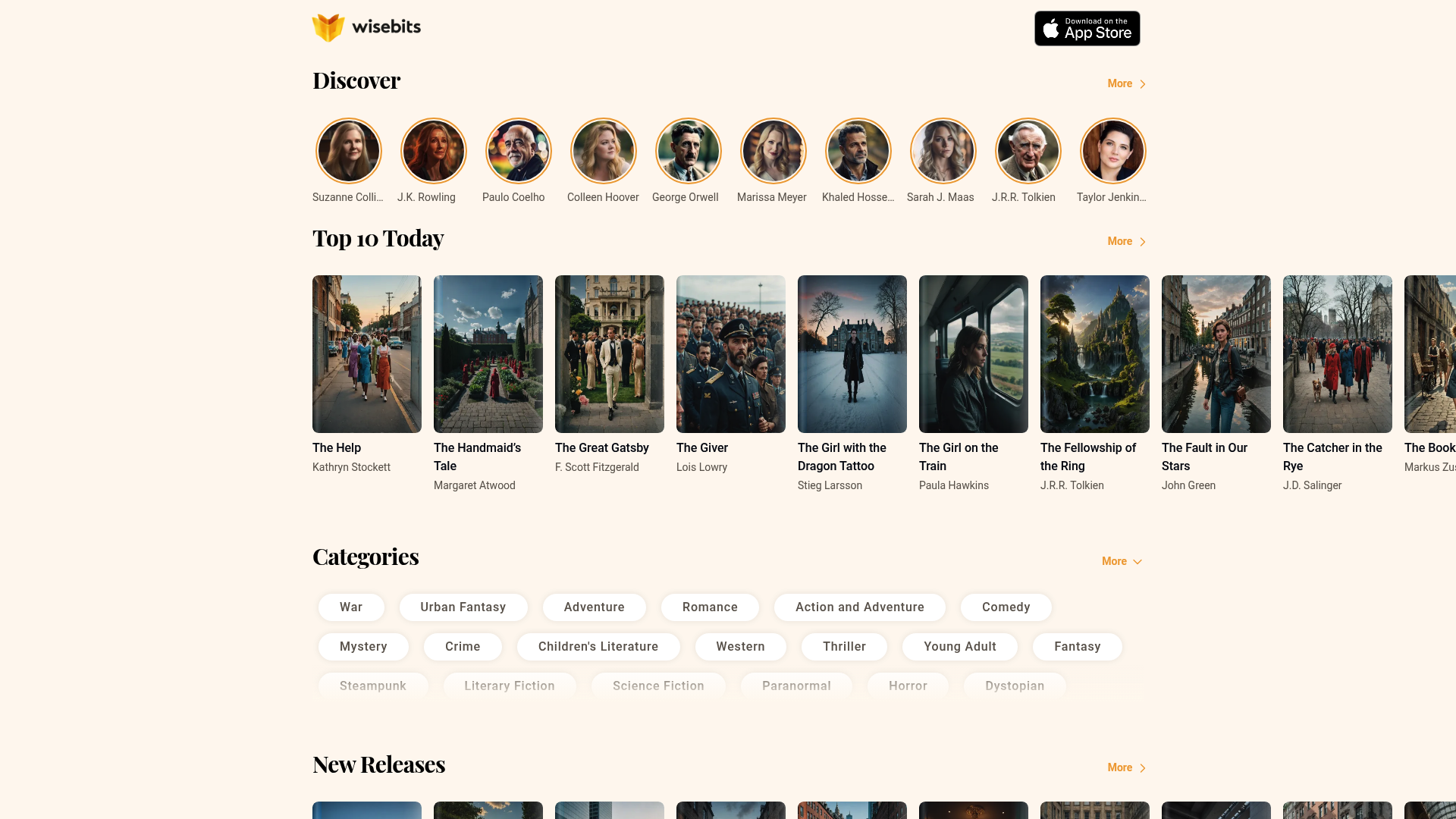Viewport: 1456px width, 819px height.
Task: Select the Young Adult category chip
Action: tap(960, 647)
